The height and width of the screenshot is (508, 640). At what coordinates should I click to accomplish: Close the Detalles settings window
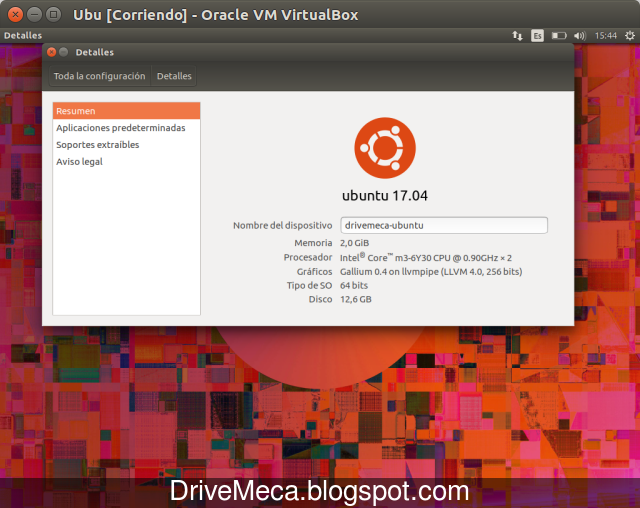pyautogui.click(x=51, y=52)
